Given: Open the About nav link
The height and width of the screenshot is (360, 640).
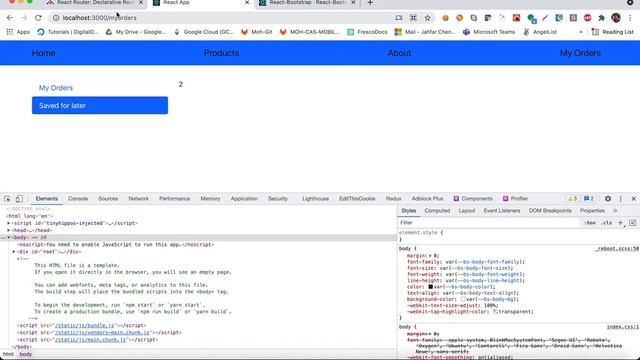Looking at the screenshot, I should [399, 53].
